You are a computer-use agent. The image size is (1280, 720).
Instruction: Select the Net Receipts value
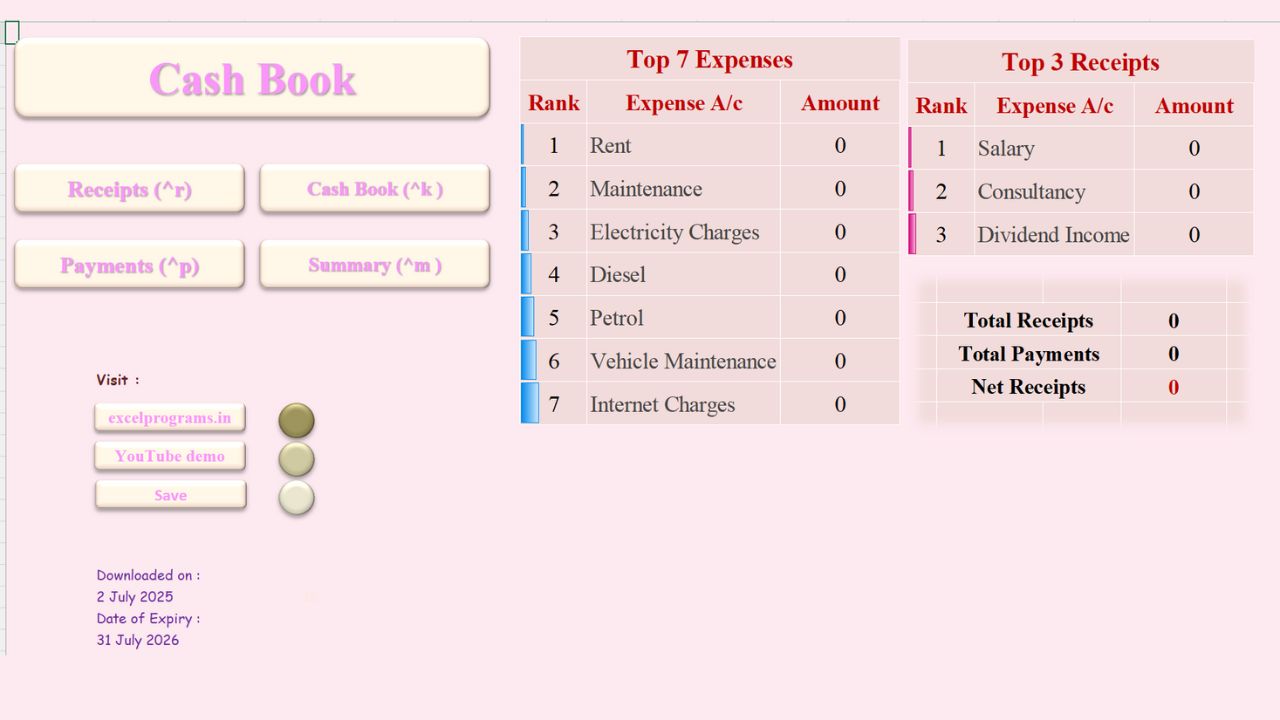(1173, 387)
